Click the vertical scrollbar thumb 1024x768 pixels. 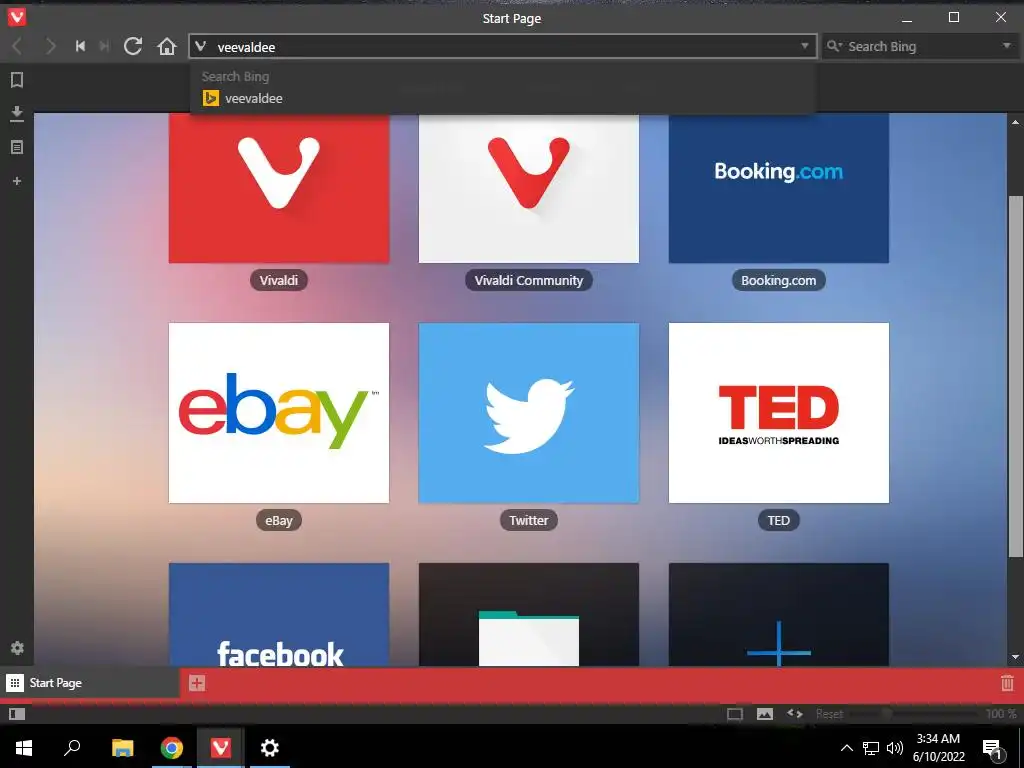pyautogui.click(x=1016, y=377)
